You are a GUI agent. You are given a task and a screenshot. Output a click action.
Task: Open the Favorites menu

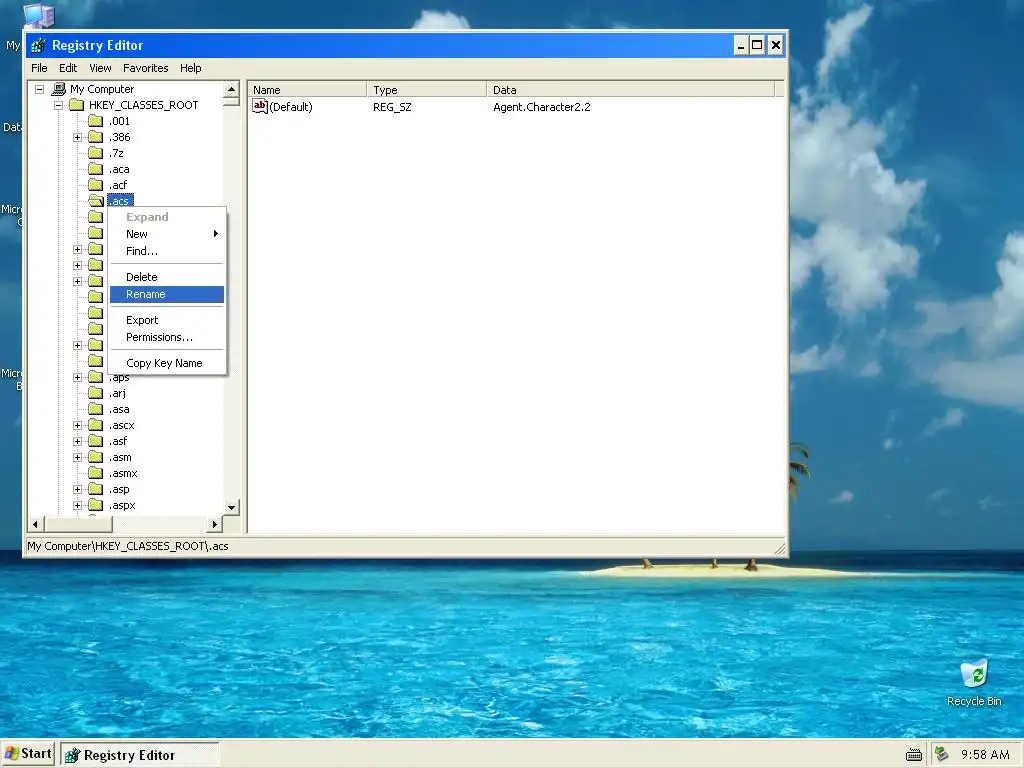click(146, 68)
